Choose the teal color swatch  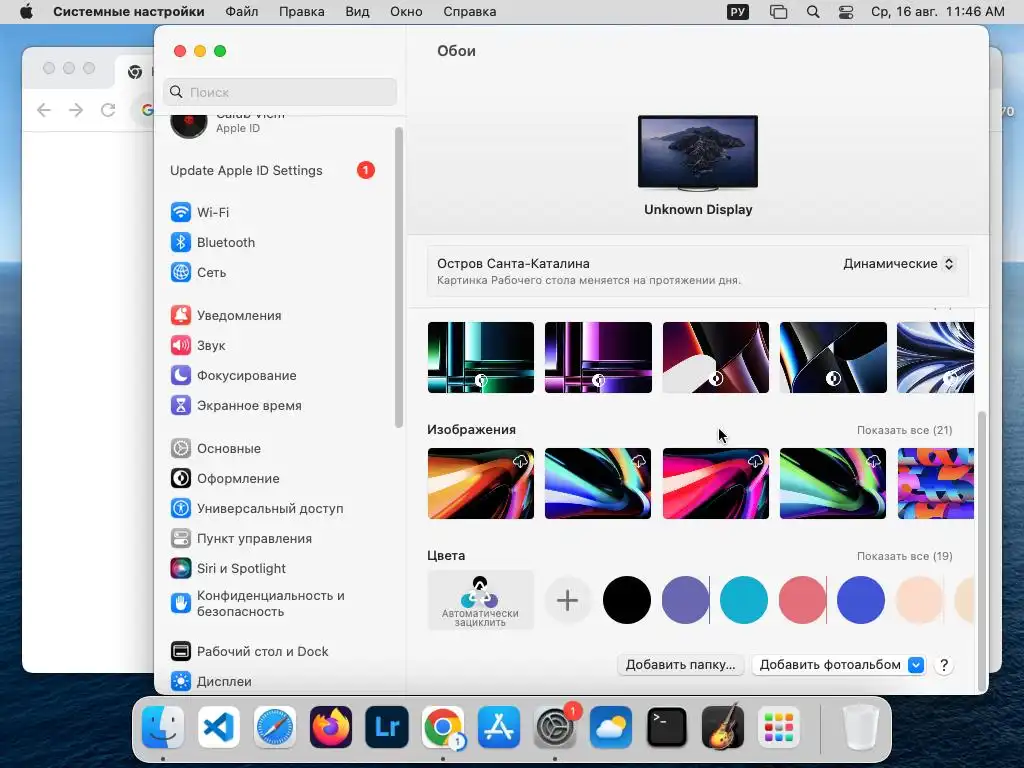pyautogui.click(x=744, y=600)
